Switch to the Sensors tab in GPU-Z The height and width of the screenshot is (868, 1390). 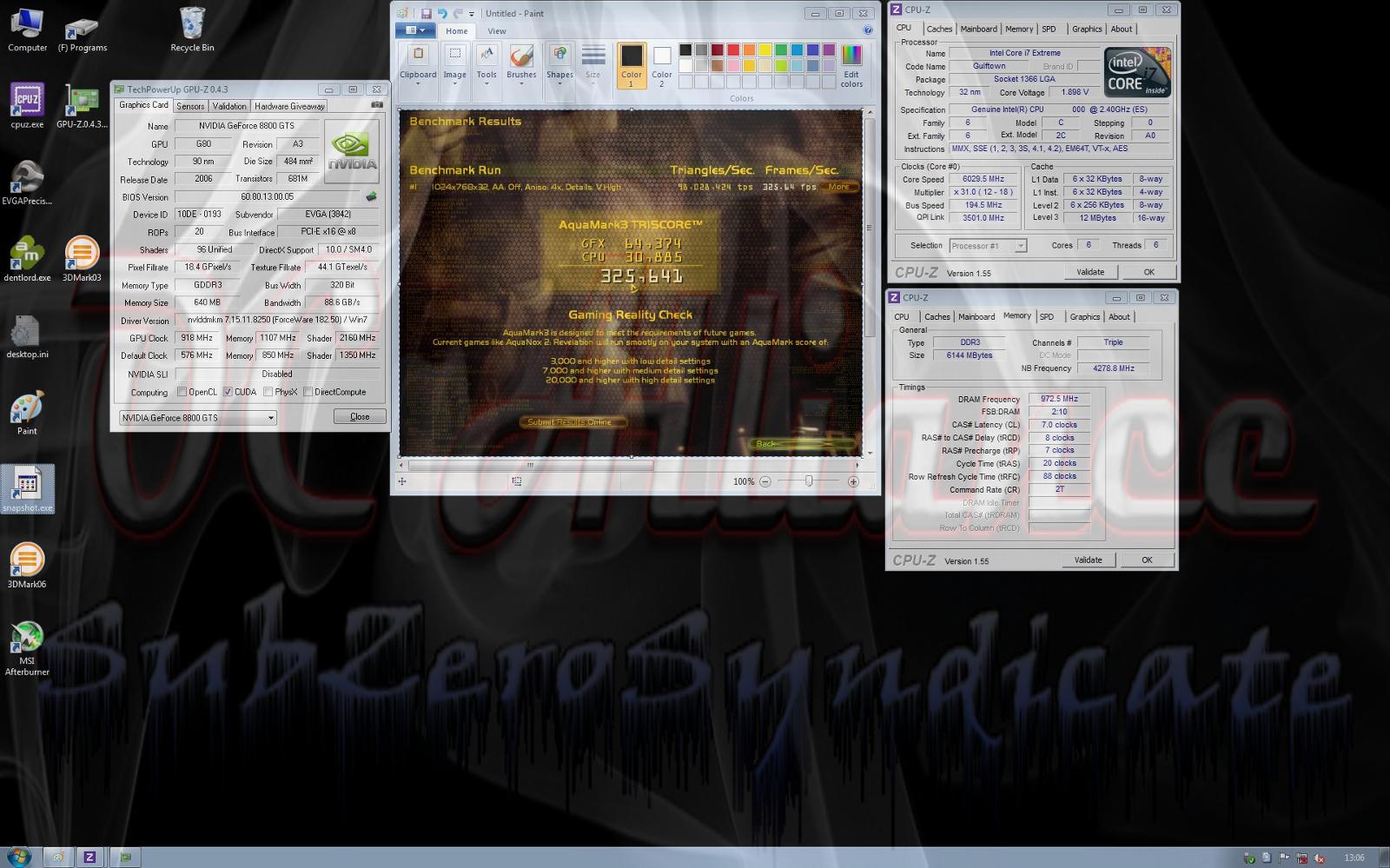point(190,106)
